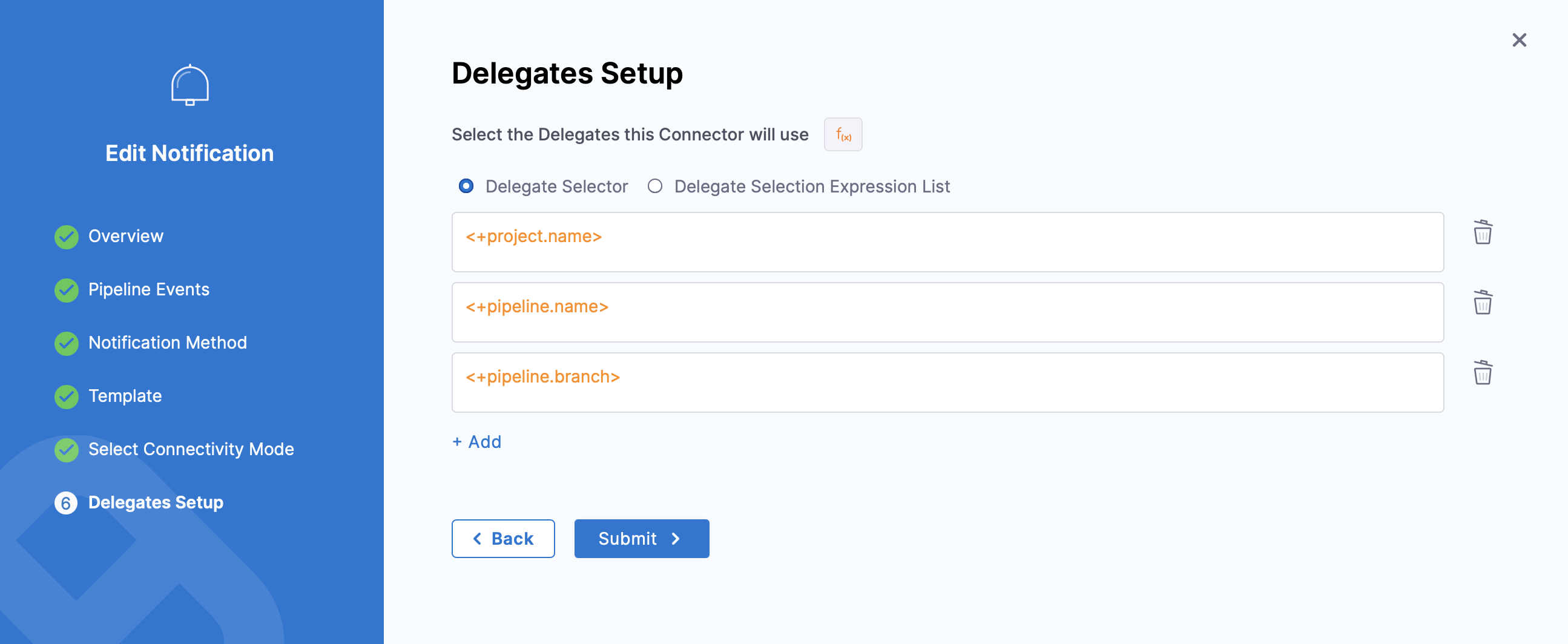Add another delegate selector row
1568x644 pixels.
(477, 442)
